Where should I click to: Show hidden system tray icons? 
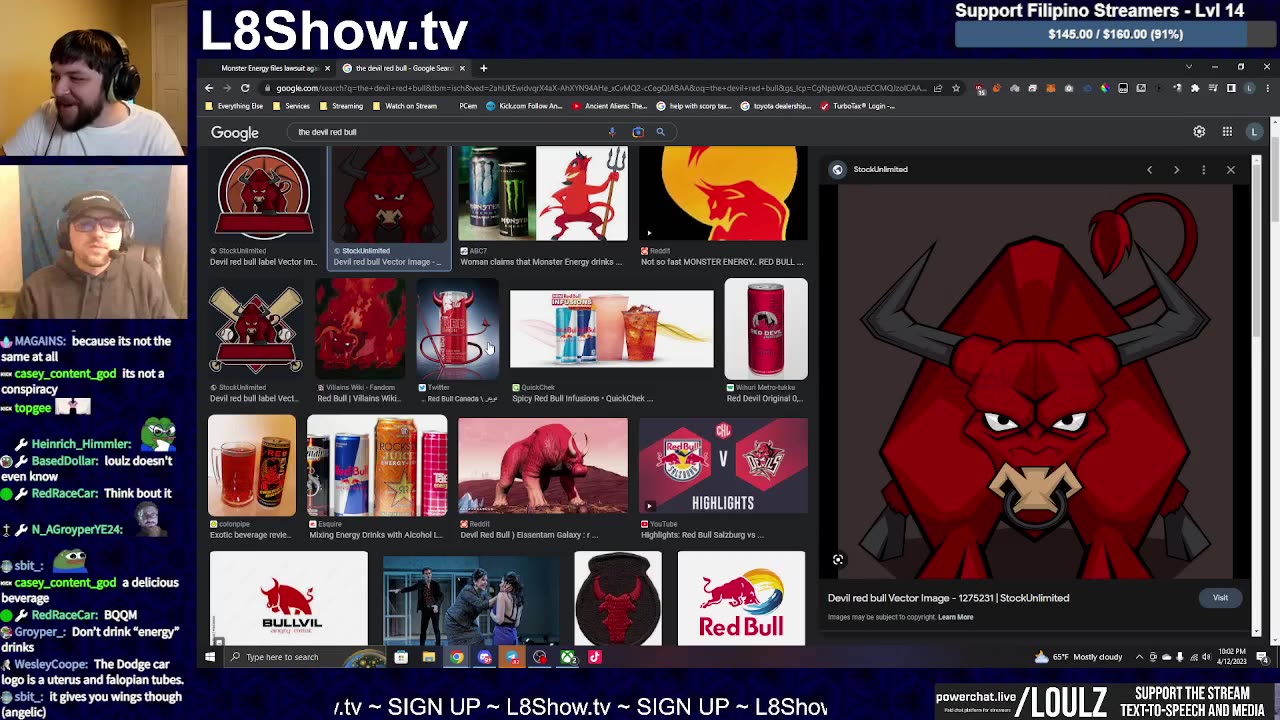click(1139, 657)
